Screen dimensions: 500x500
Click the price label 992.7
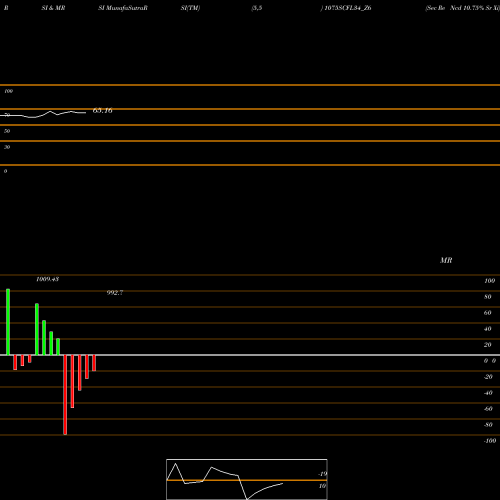click(115, 293)
